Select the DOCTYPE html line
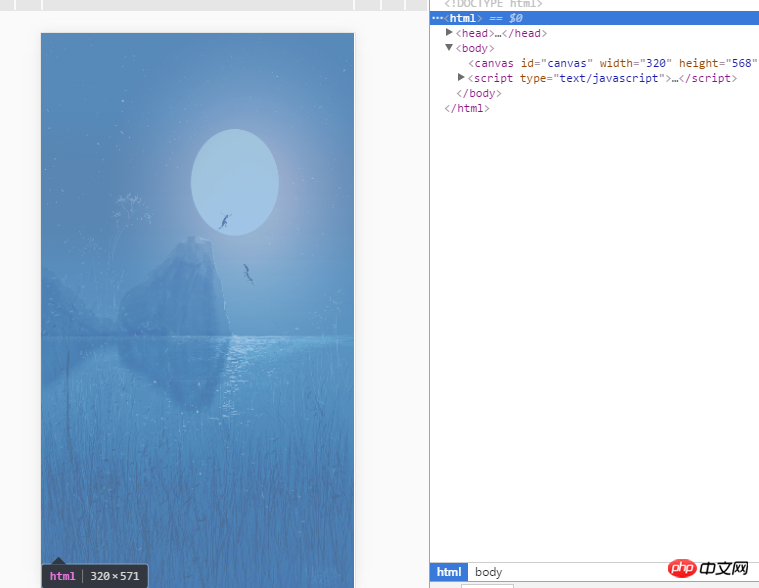This screenshot has width=759, height=588. pos(493,4)
